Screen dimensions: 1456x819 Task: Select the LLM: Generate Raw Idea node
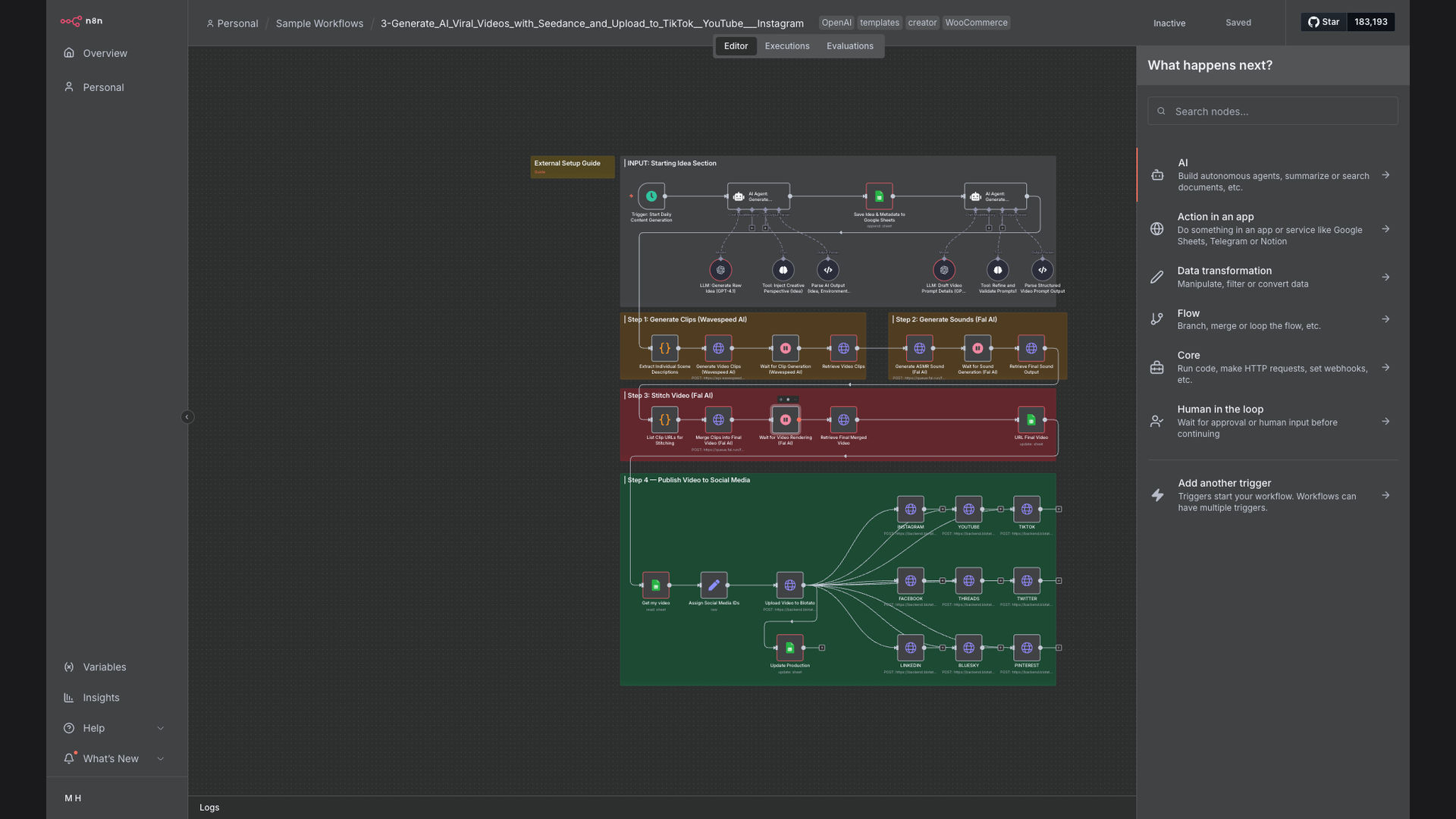720,270
